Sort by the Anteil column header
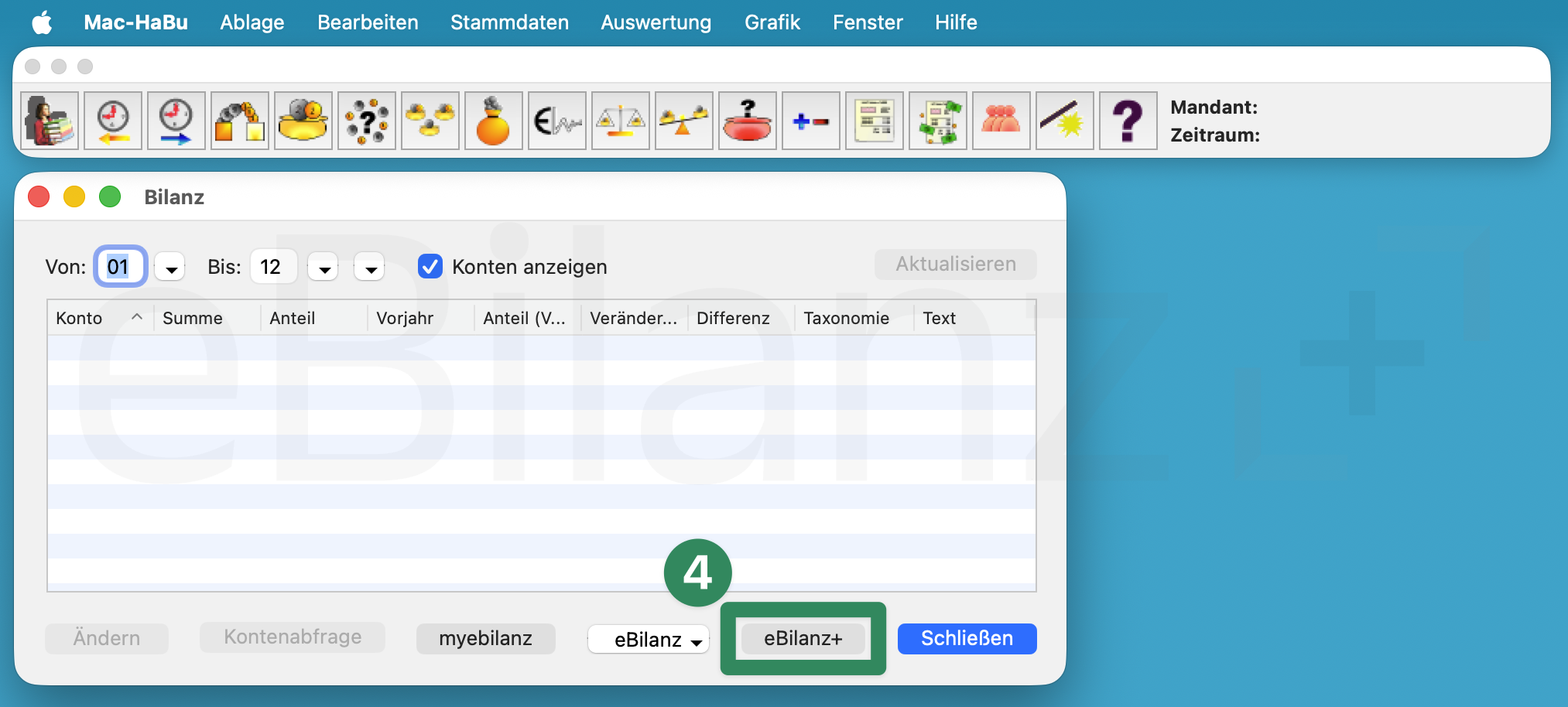Screen dimensions: 1568x707 click(314, 318)
